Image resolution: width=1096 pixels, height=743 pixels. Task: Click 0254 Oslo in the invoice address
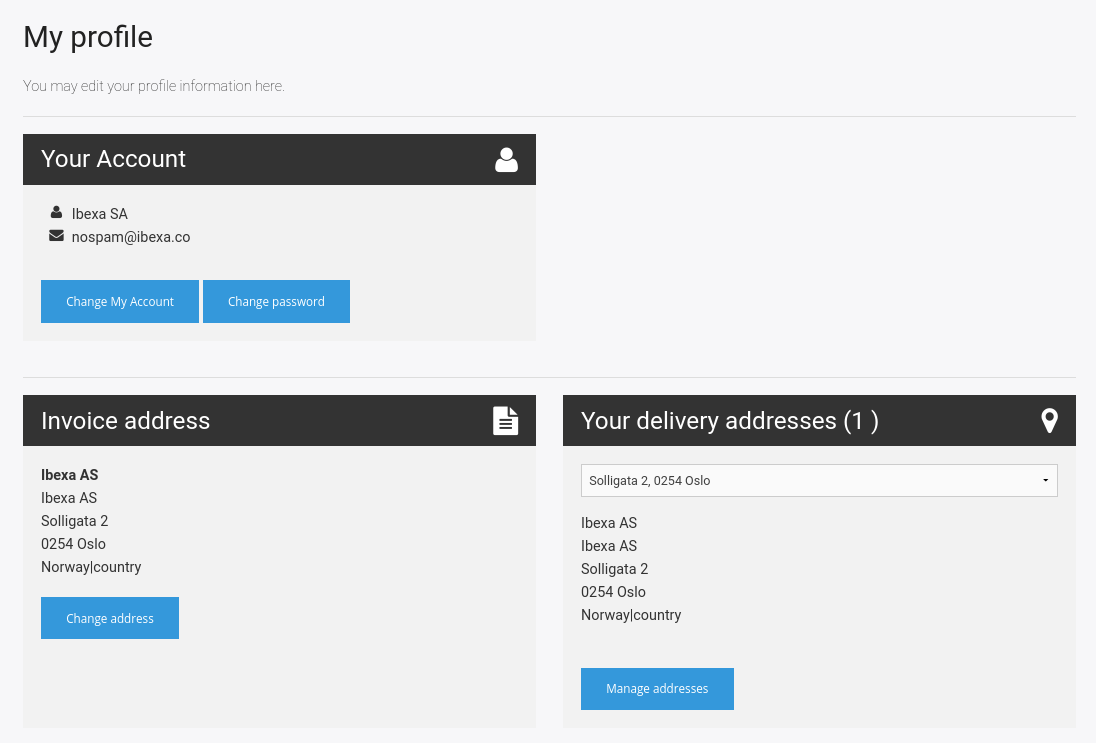coord(73,544)
